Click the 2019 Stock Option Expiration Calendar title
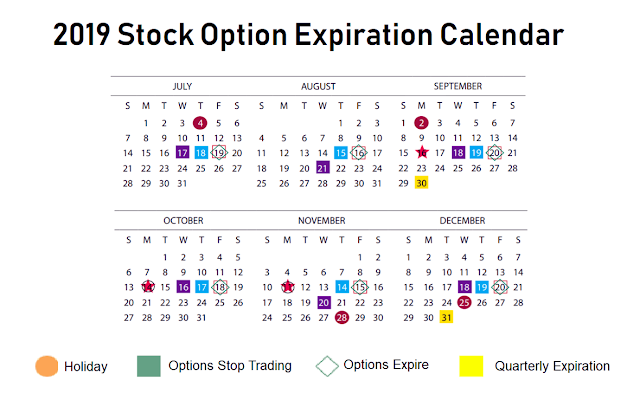 pyautogui.click(x=308, y=38)
